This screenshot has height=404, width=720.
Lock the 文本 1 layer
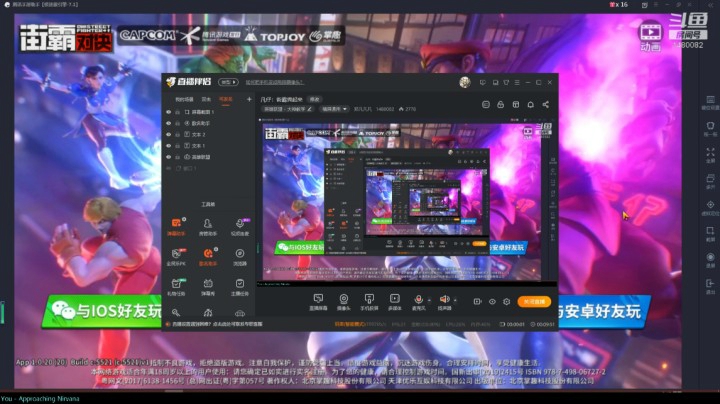[177, 146]
